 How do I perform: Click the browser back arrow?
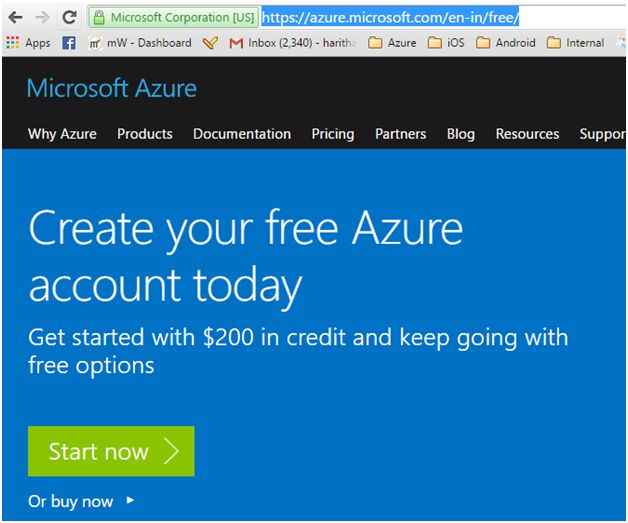[x=16, y=17]
